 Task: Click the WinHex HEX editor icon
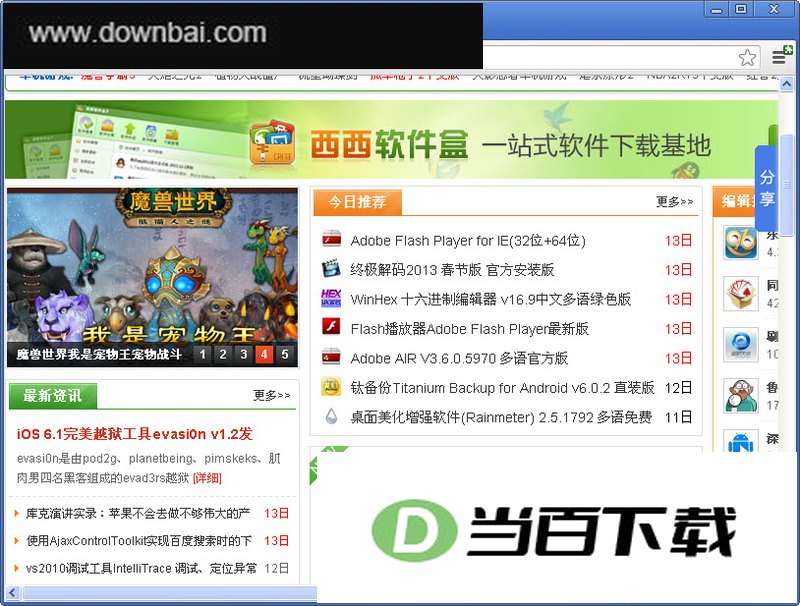point(331,298)
